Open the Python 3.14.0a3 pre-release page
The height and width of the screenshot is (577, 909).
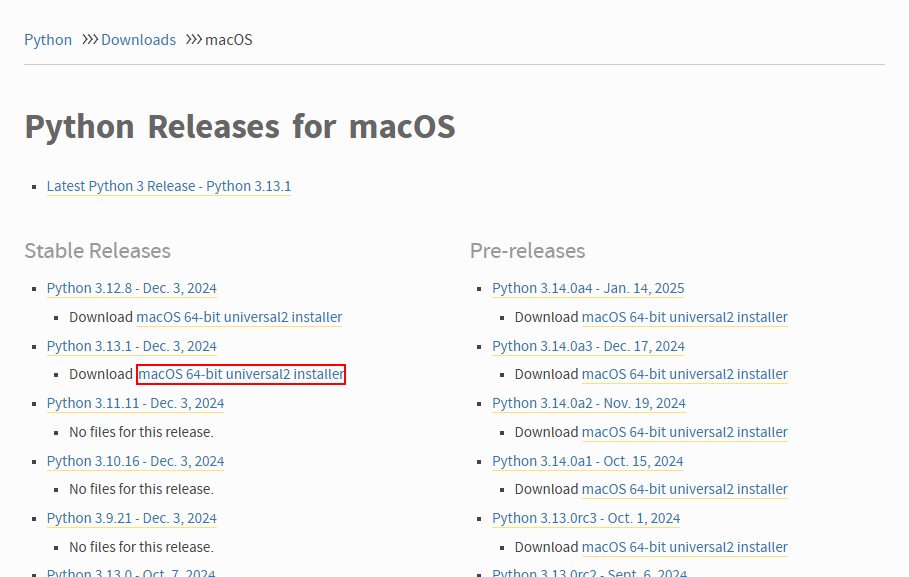coord(588,346)
